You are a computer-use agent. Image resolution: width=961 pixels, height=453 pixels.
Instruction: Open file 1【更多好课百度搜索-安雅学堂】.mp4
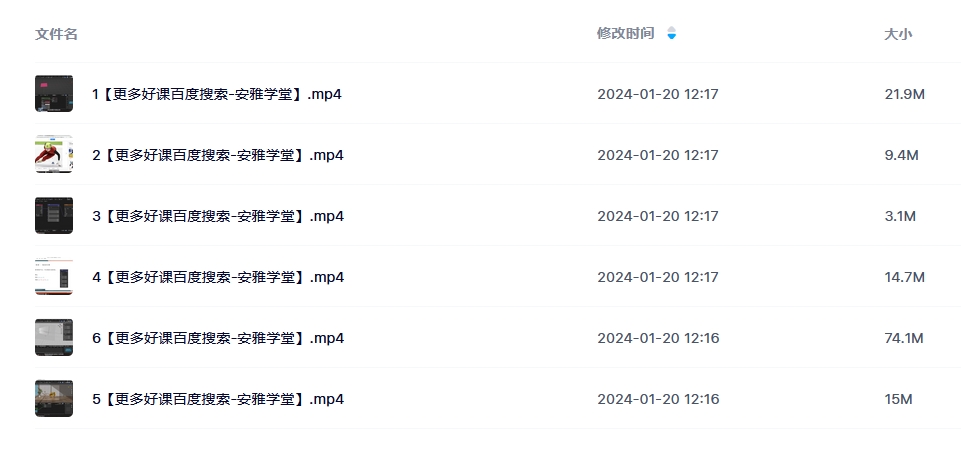click(217, 94)
